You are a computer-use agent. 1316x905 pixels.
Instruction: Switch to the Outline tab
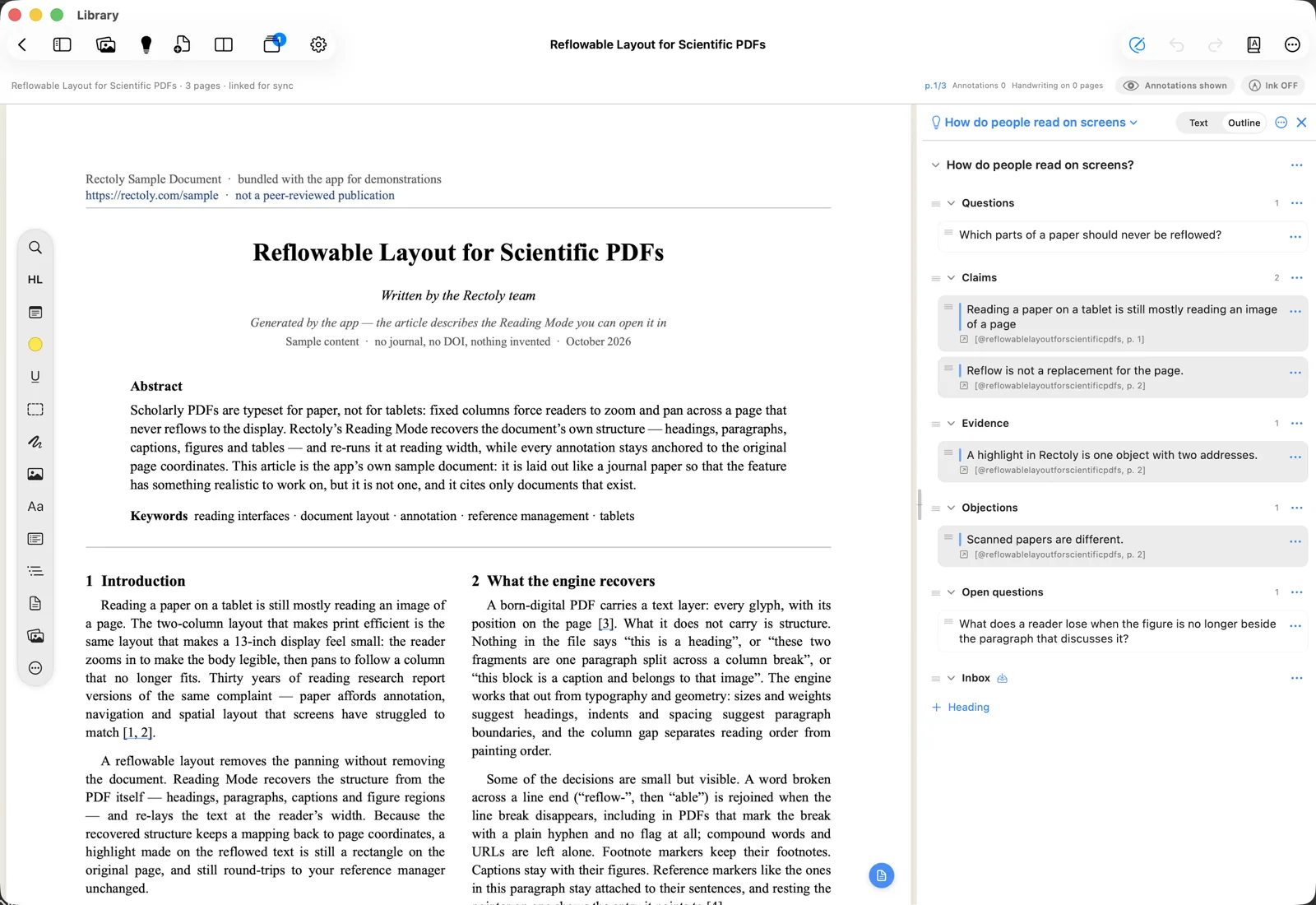(1244, 123)
